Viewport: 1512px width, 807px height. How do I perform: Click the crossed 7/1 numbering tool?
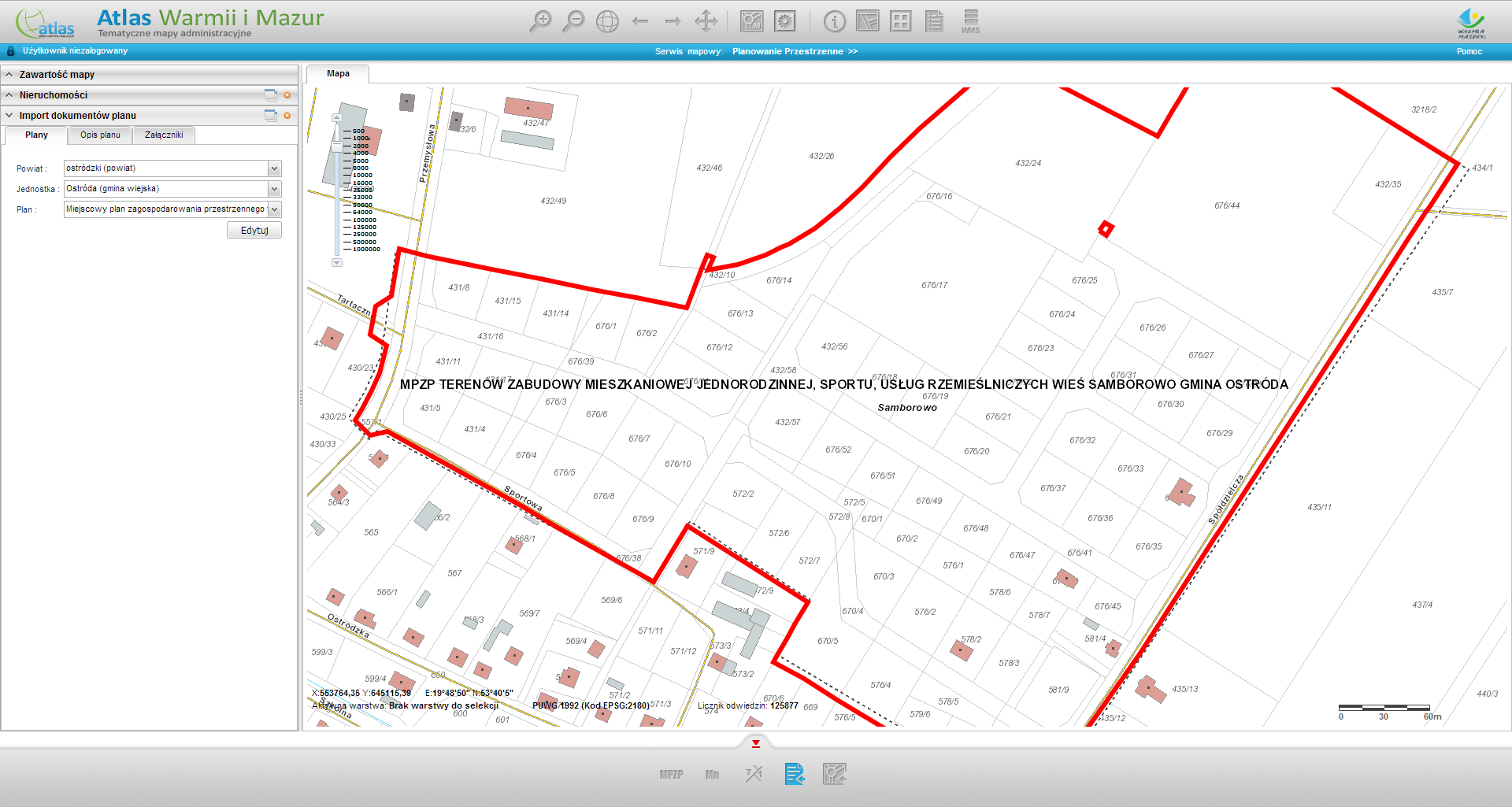(754, 774)
